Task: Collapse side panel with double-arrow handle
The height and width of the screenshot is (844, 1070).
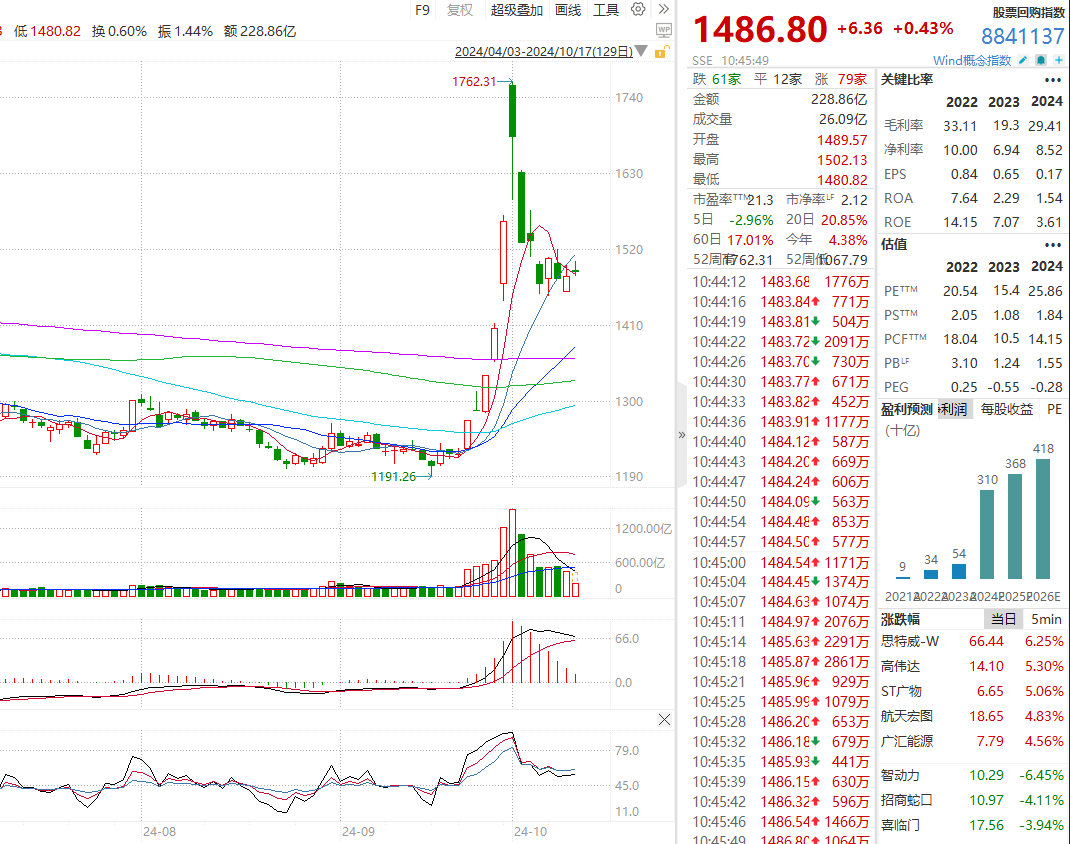Action: pyautogui.click(x=682, y=435)
